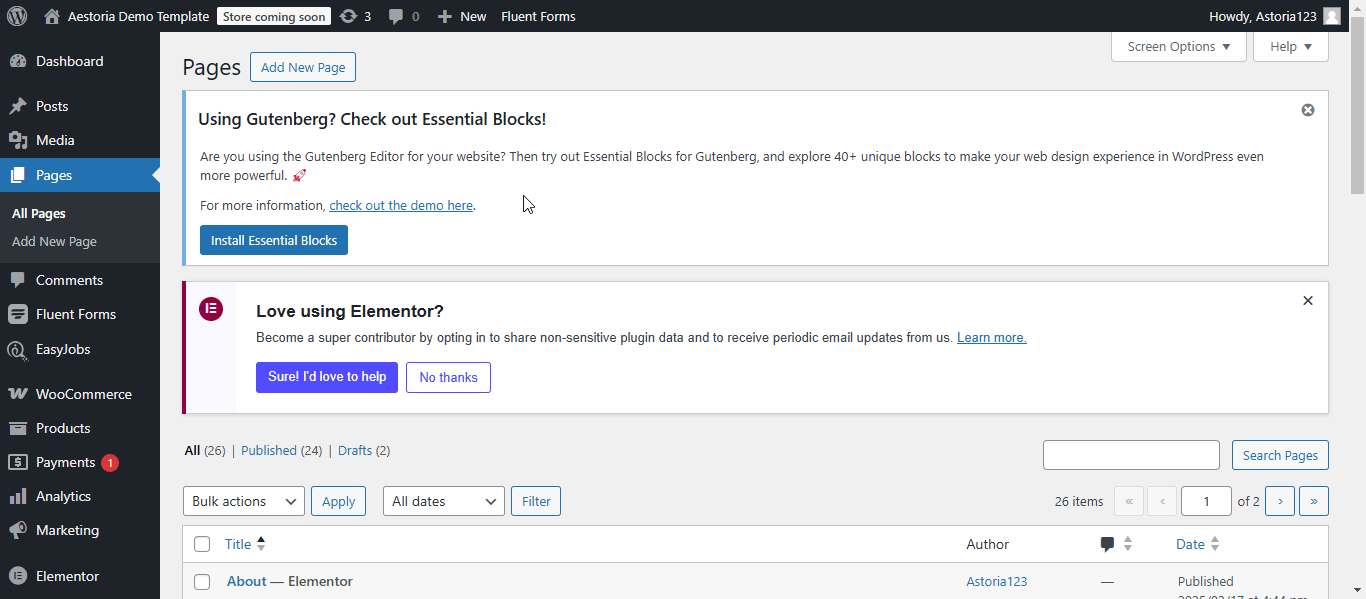Follow the check out the demo here link
Image resolution: width=1366 pixels, height=599 pixels.
401,205
